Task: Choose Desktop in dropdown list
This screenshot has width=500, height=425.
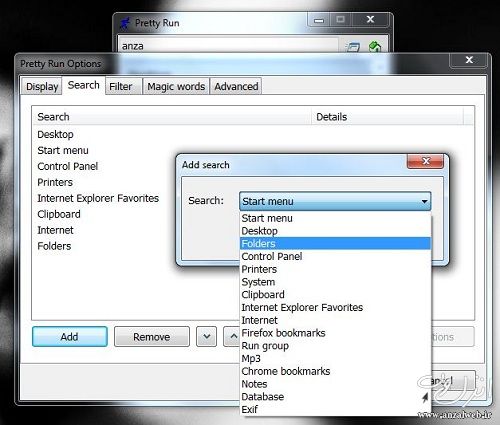Action: point(335,231)
